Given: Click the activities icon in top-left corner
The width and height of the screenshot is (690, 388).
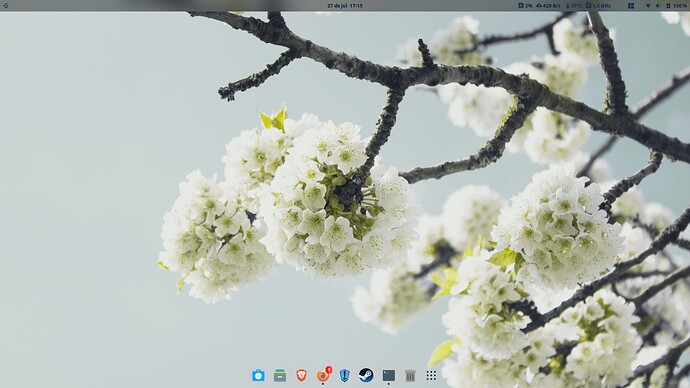Looking at the screenshot, I should point(6,6).
